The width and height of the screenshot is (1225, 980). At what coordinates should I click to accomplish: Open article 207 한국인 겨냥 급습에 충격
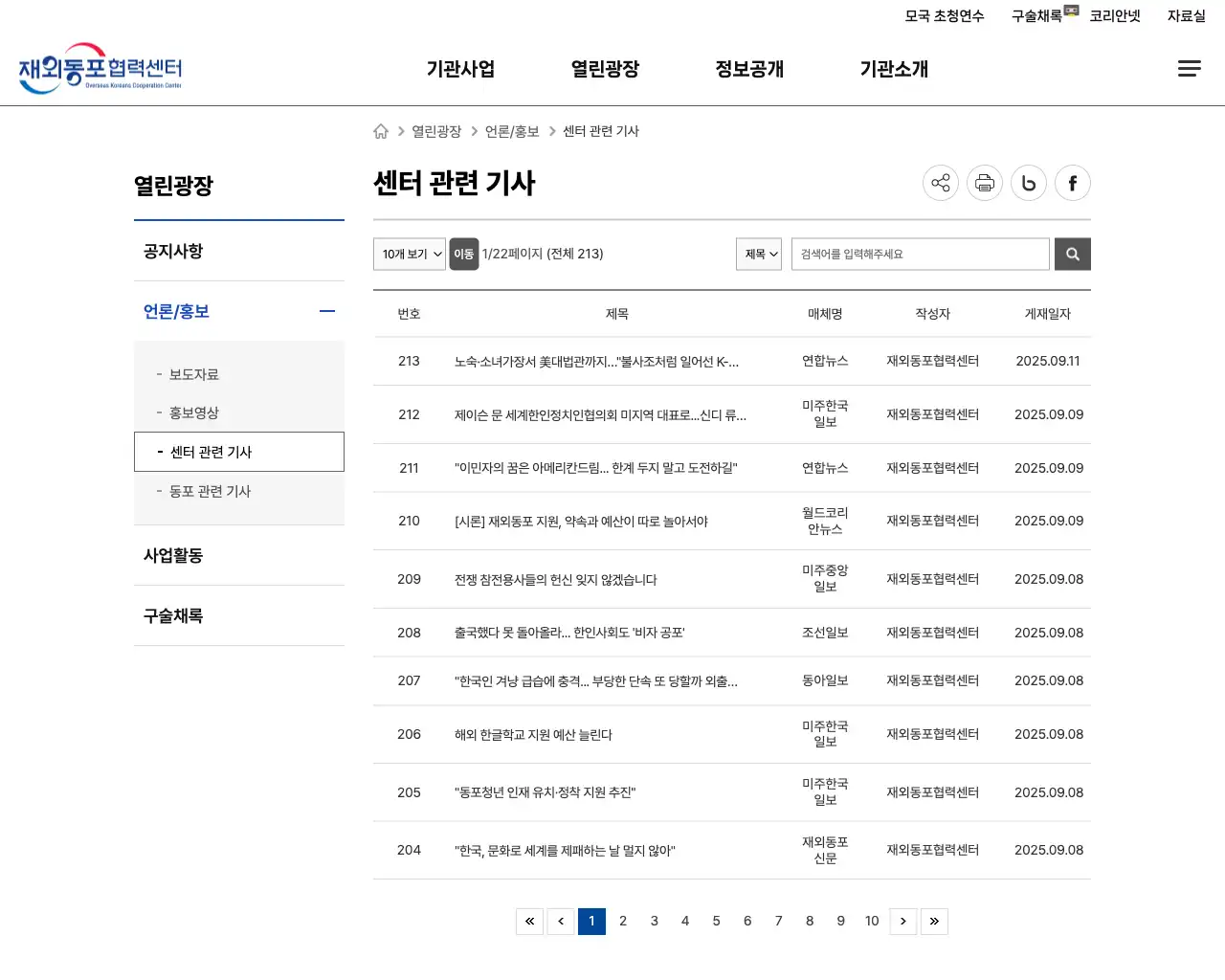(595, 681)
